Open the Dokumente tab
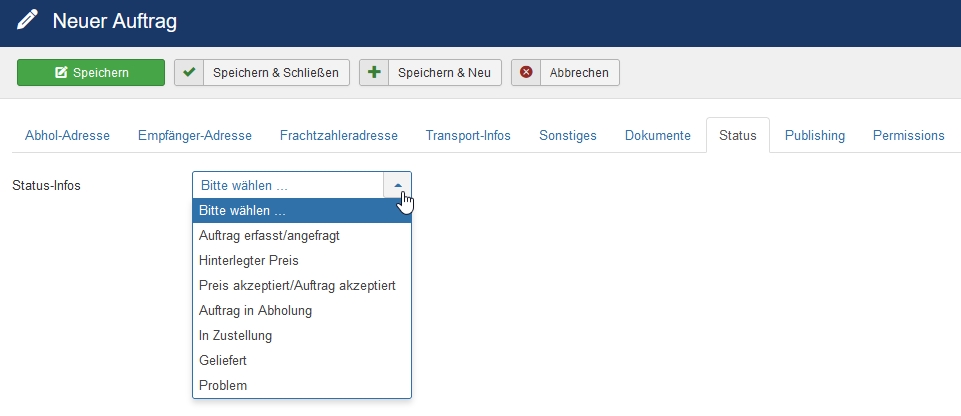The image size is (961, 416). (658, 135)
